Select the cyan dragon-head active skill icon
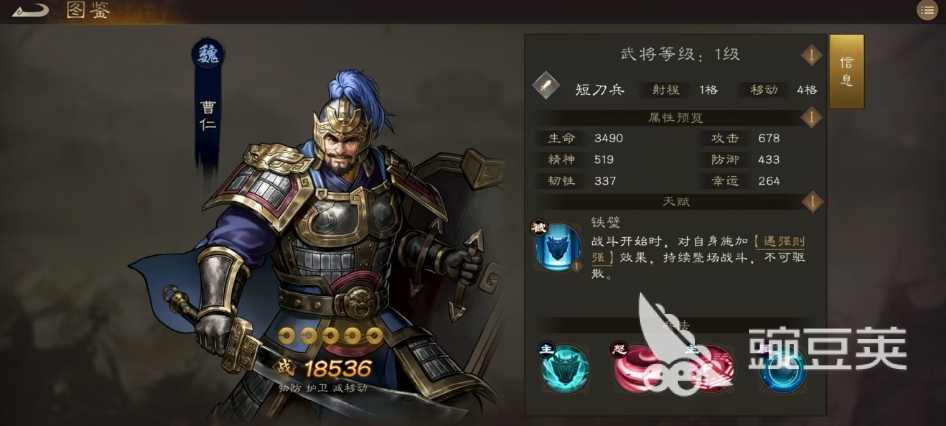 tap(565, 366)
